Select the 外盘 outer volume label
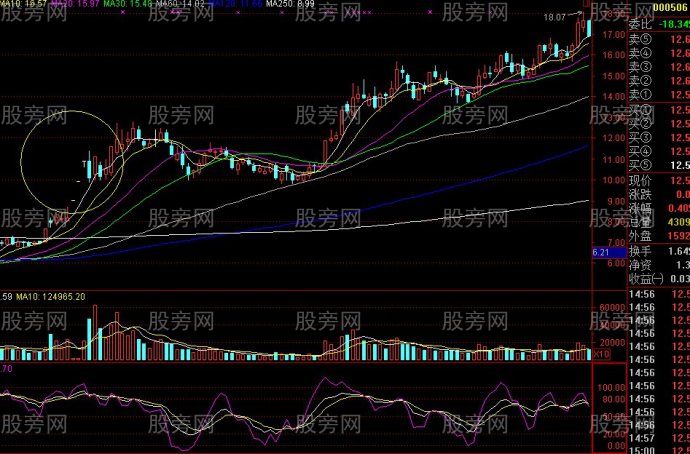The width and height of the screenshot is (690, 454). (x=640, y=236)
